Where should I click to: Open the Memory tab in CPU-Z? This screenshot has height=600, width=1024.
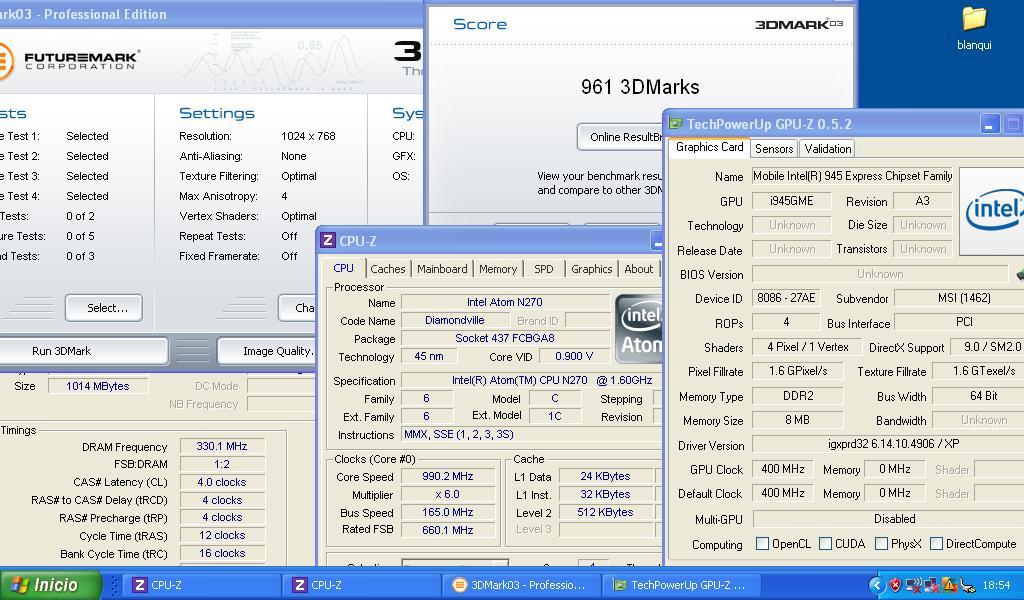(498, 269)
